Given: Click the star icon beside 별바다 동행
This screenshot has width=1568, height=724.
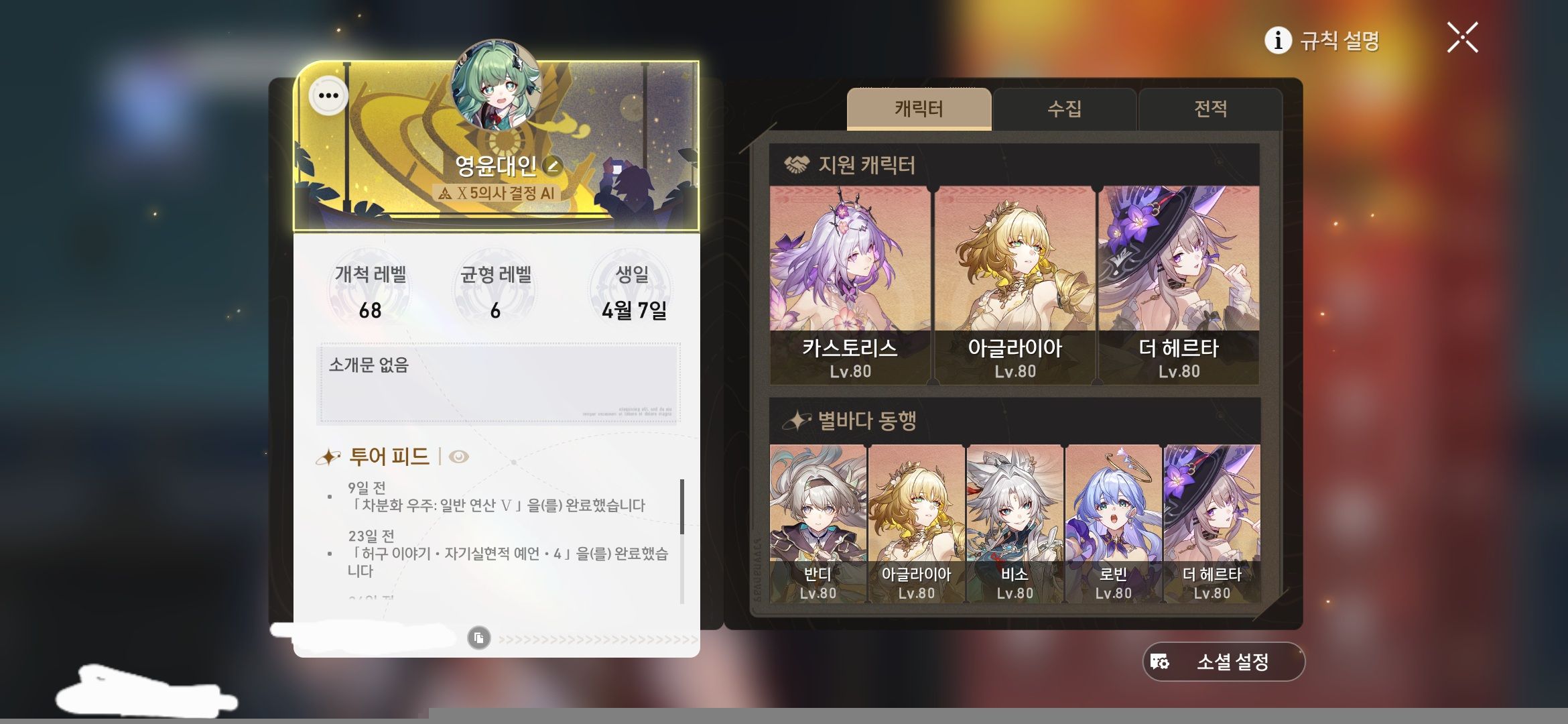Looking at the screenshot, I should (797, 420).
